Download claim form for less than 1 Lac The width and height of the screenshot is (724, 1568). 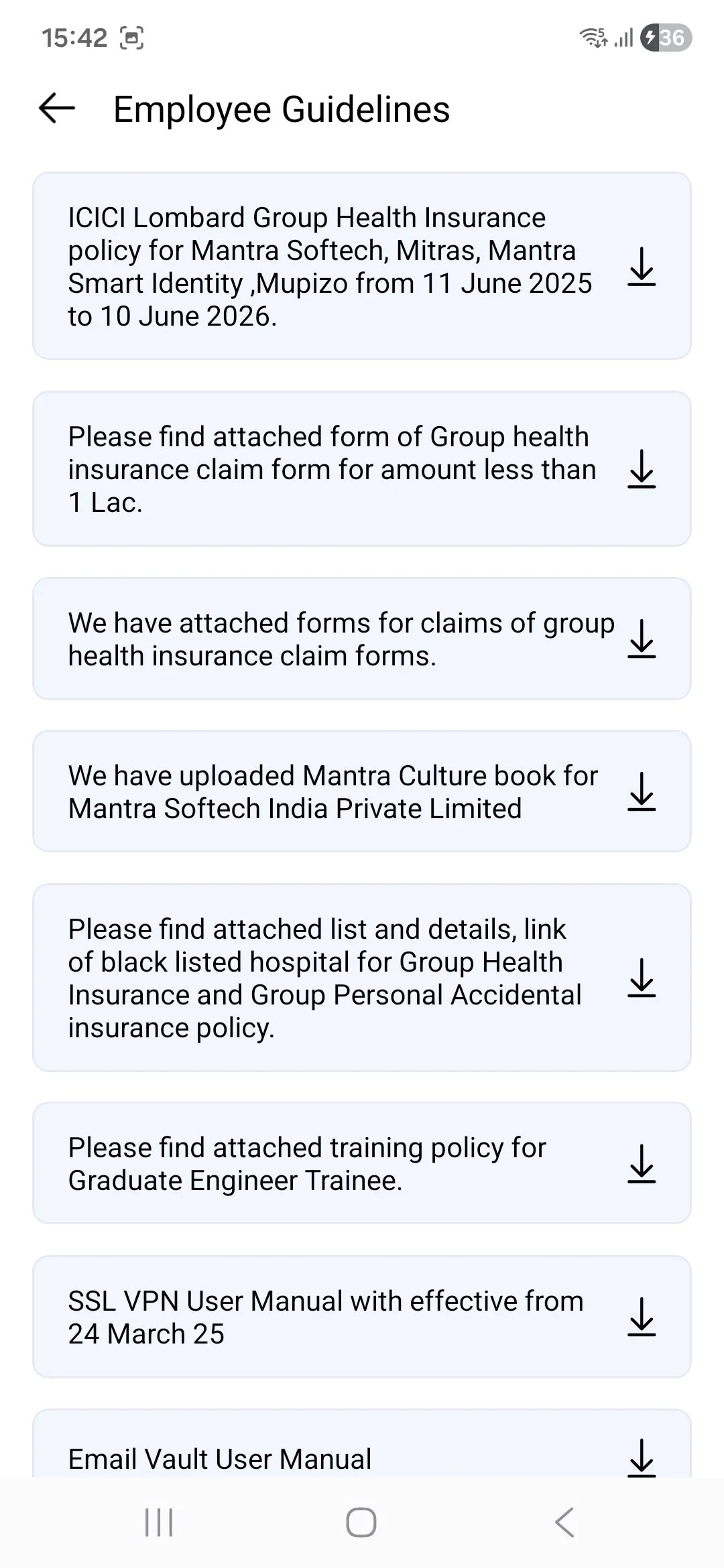[642, 468]
